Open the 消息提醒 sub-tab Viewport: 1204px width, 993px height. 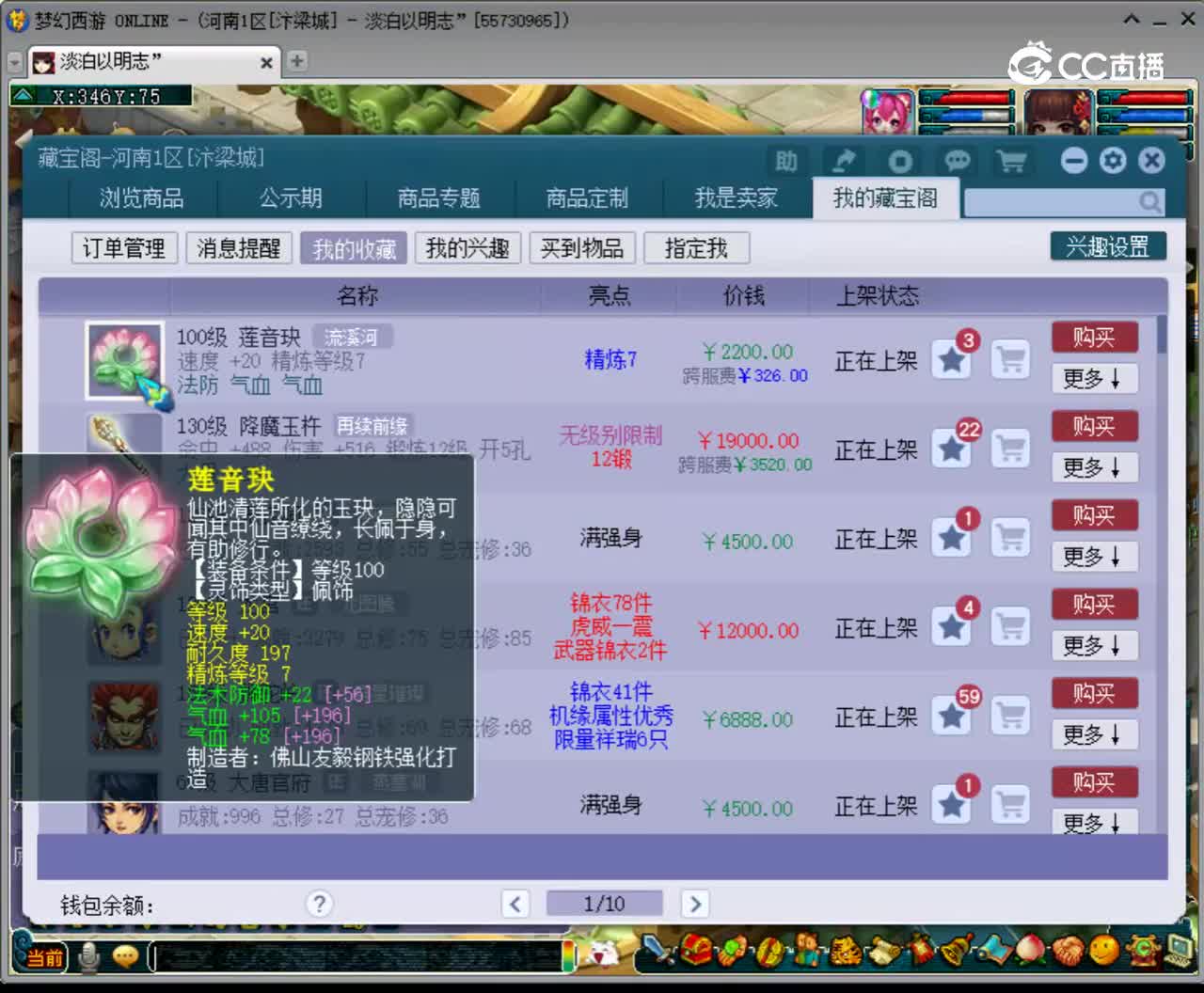239,248
